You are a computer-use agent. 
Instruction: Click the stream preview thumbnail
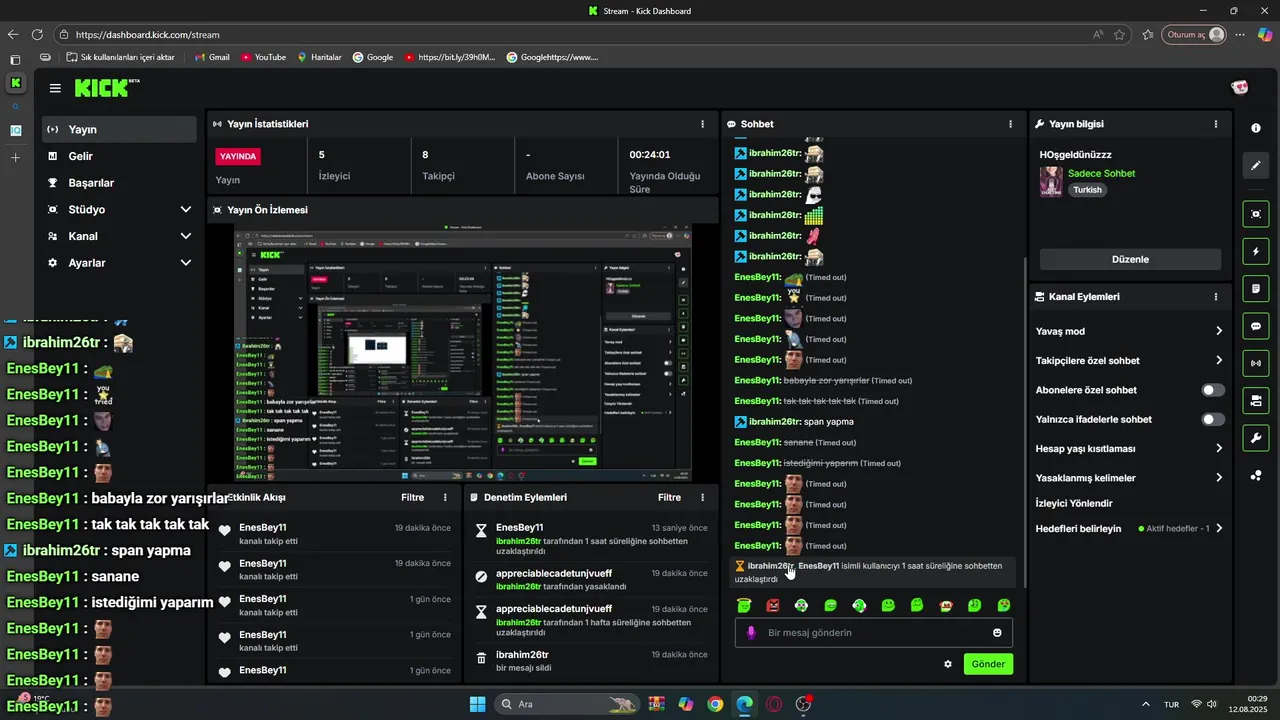(x=462, y=353)
